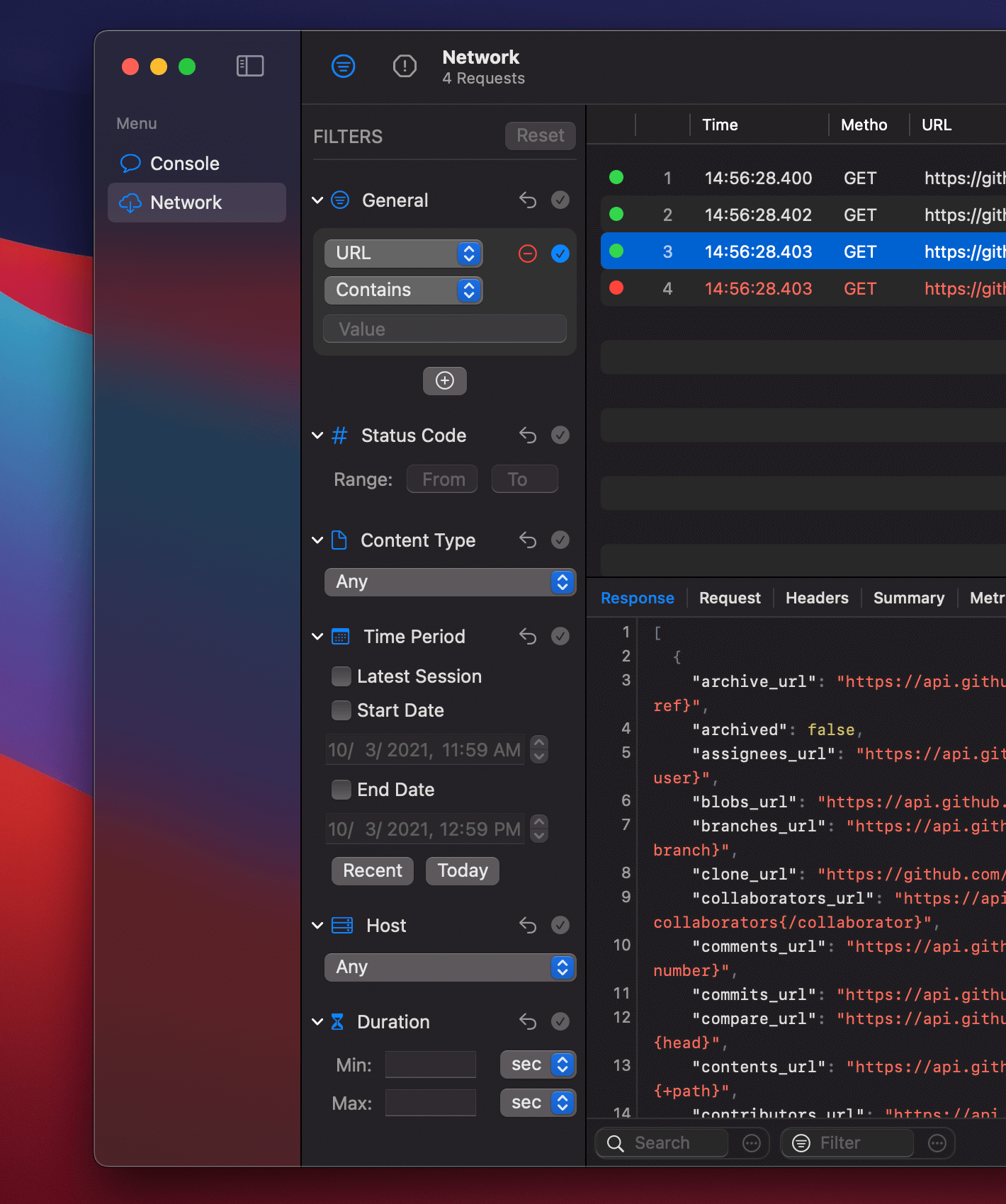Check the Start Date checkbox
Screen dimensions: 1006x1204
pyautogui.click(x=341, y=710)
